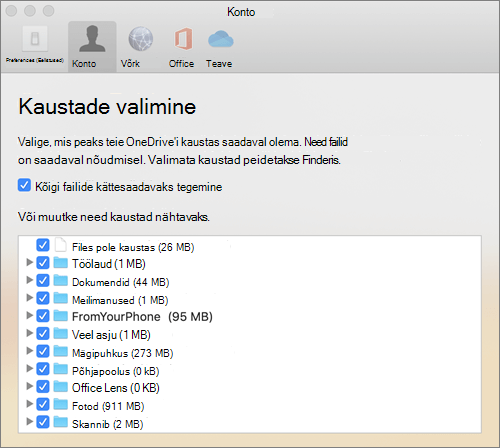The width and height of the screenshot is (500, 448).
Task: Switch to the Office tab label
Action: [181, 63]
